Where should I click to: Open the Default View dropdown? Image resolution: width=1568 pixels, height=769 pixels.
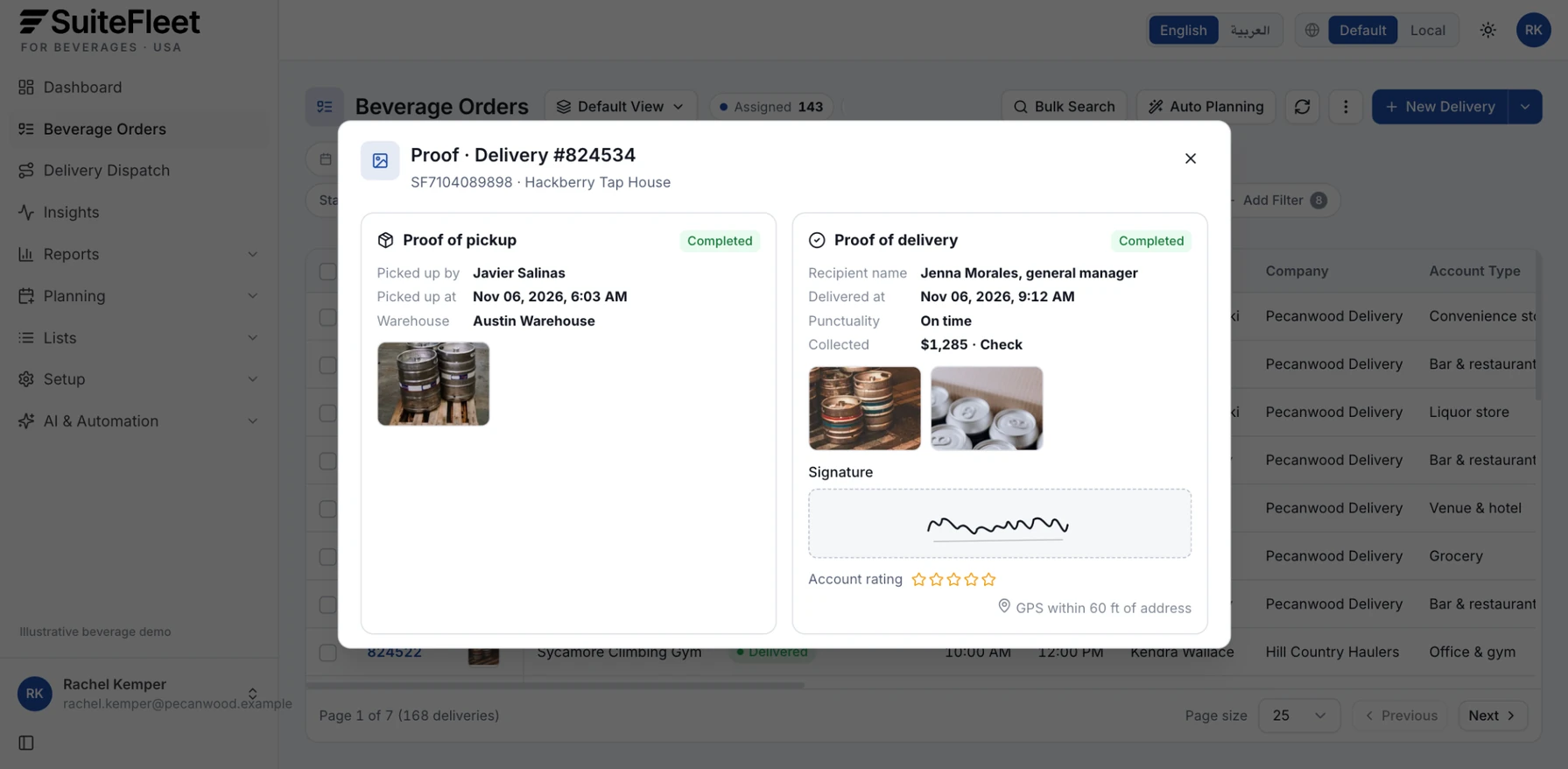[621, 107]
